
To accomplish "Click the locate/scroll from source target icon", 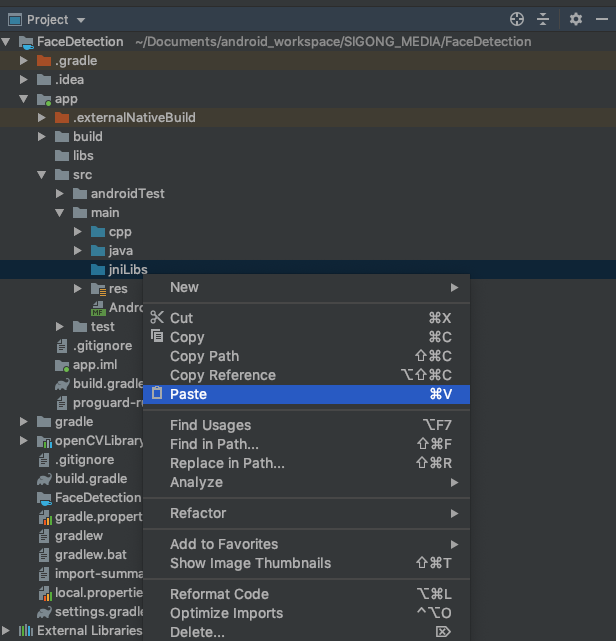I will coord(517,19).
